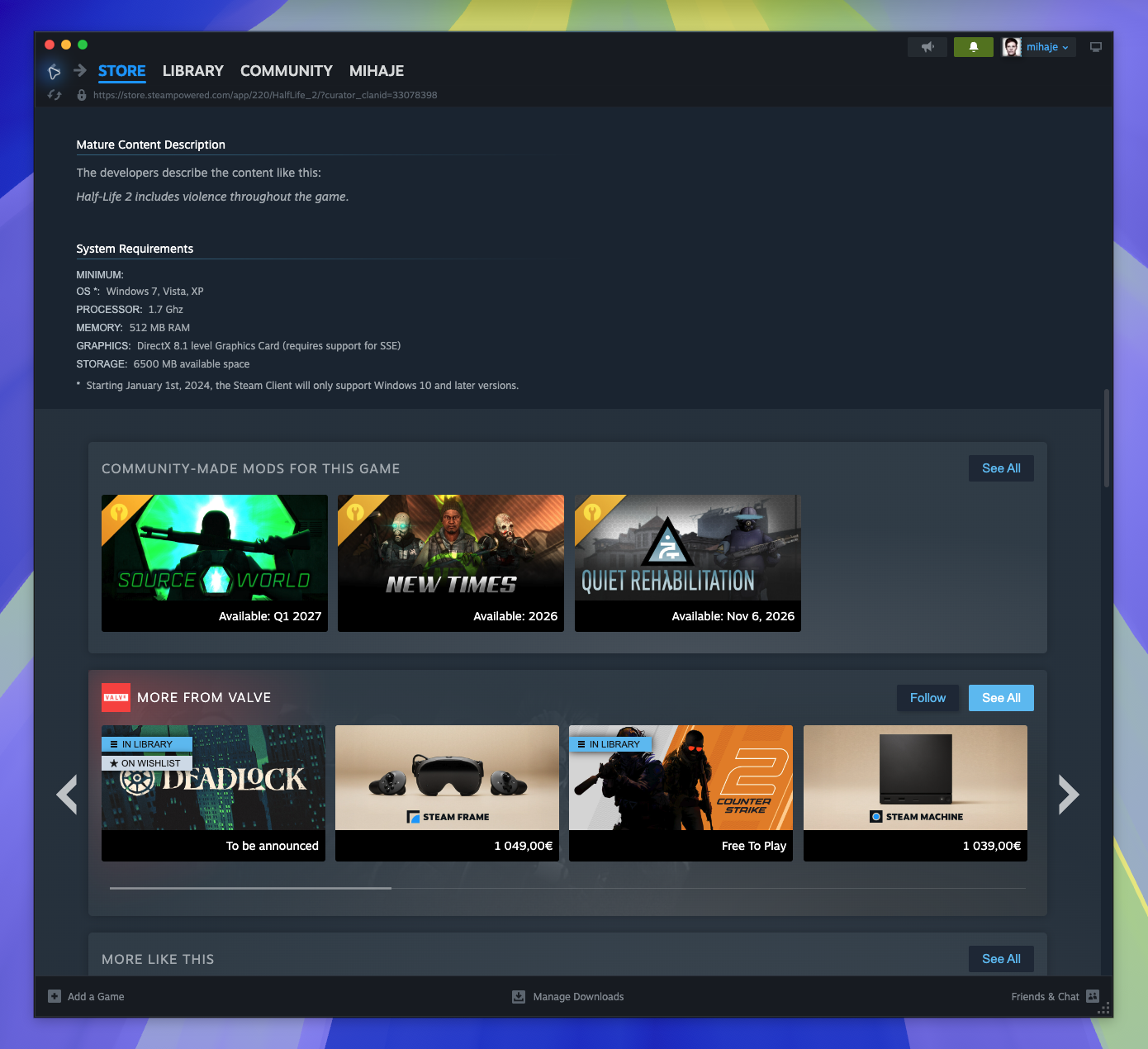See All more like this
Viewport: 1148px width, 1049px height.
[x=1001, y=959]
